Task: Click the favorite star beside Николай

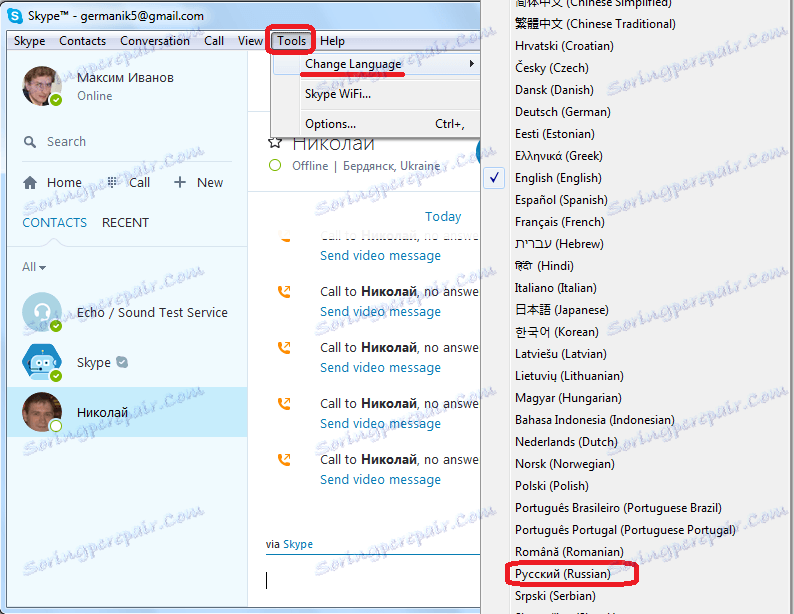Action: [274, 143]
